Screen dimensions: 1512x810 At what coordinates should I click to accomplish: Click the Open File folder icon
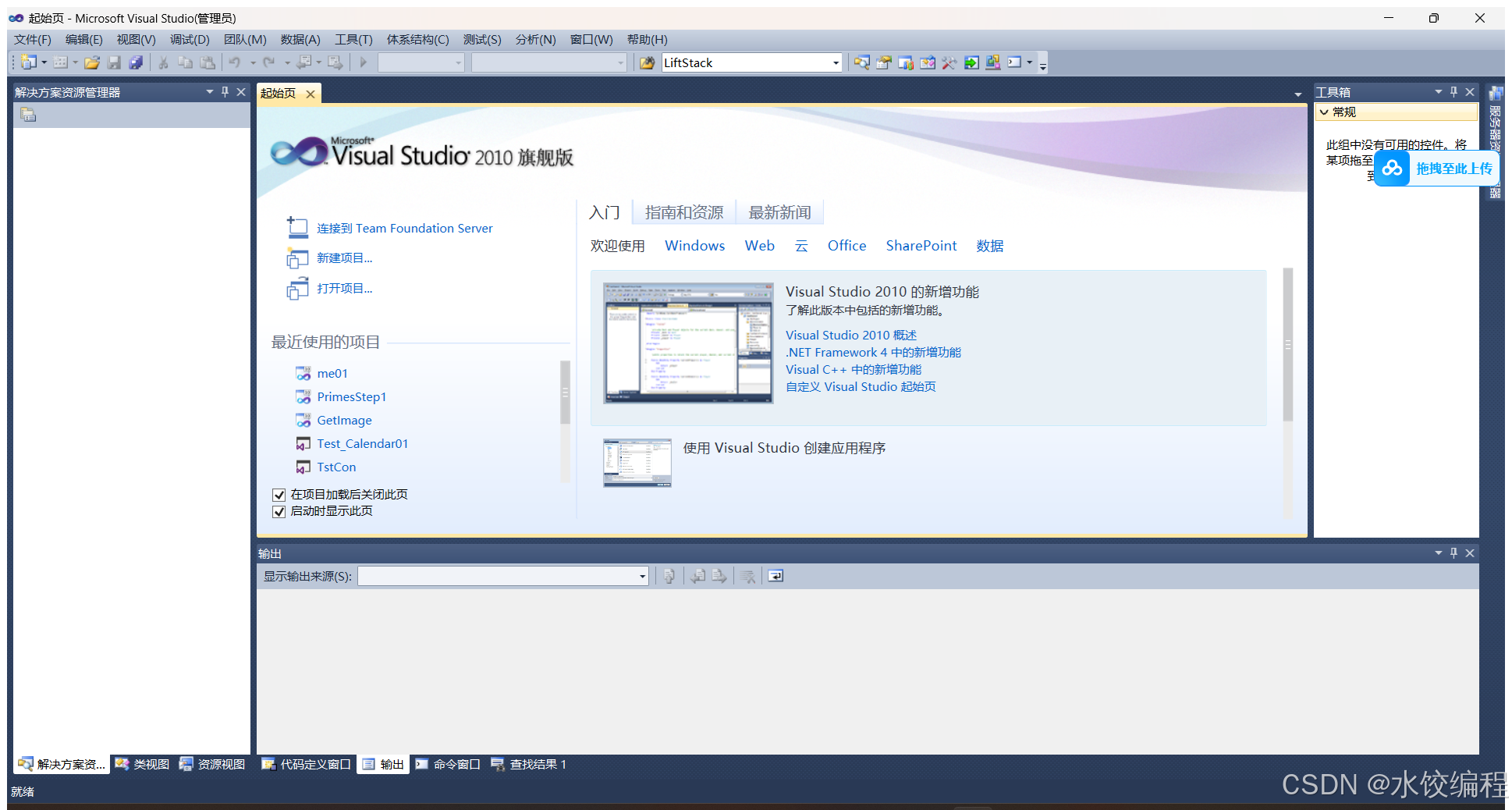(92, 62)
